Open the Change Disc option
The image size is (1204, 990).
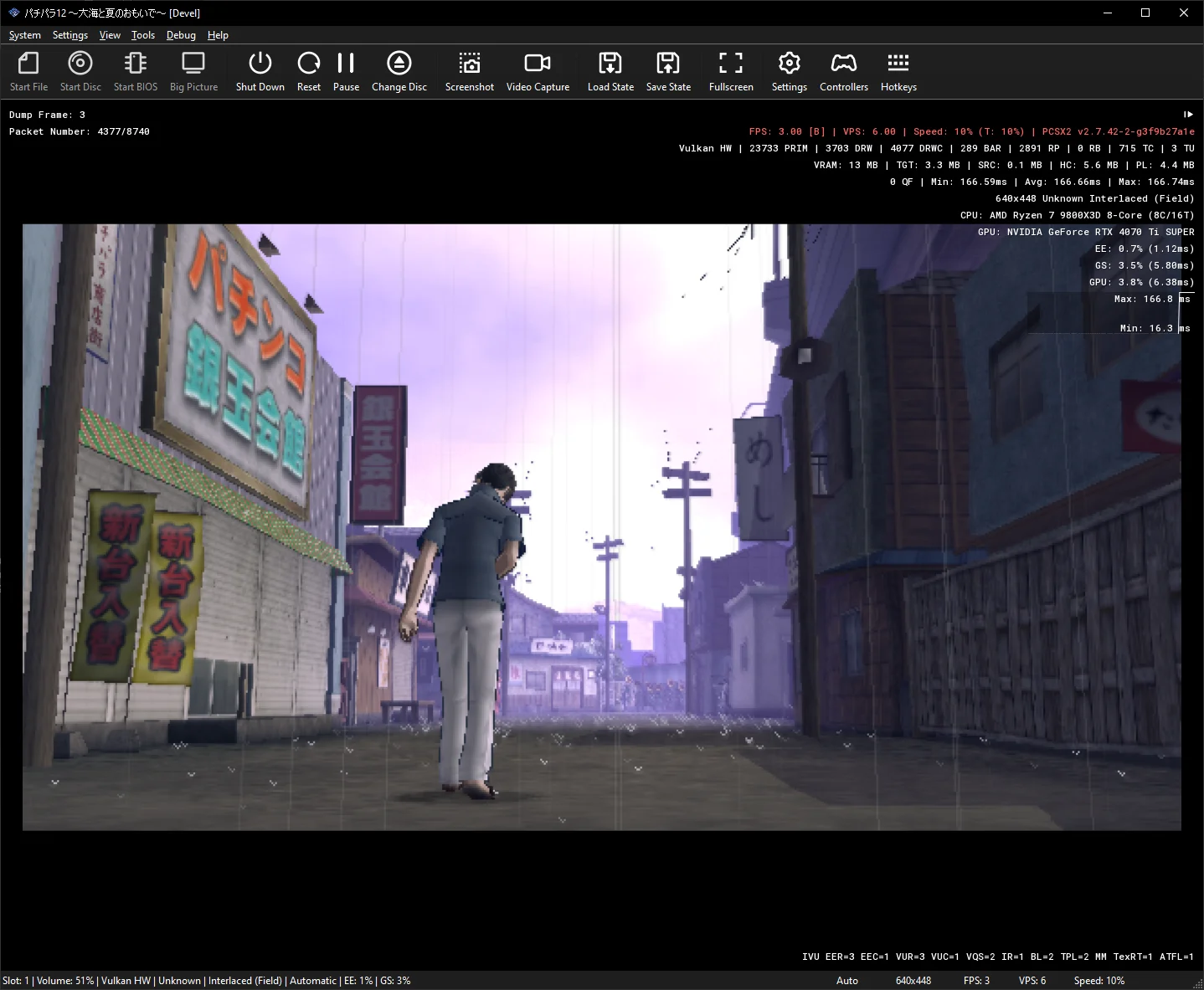coord(399,71)
